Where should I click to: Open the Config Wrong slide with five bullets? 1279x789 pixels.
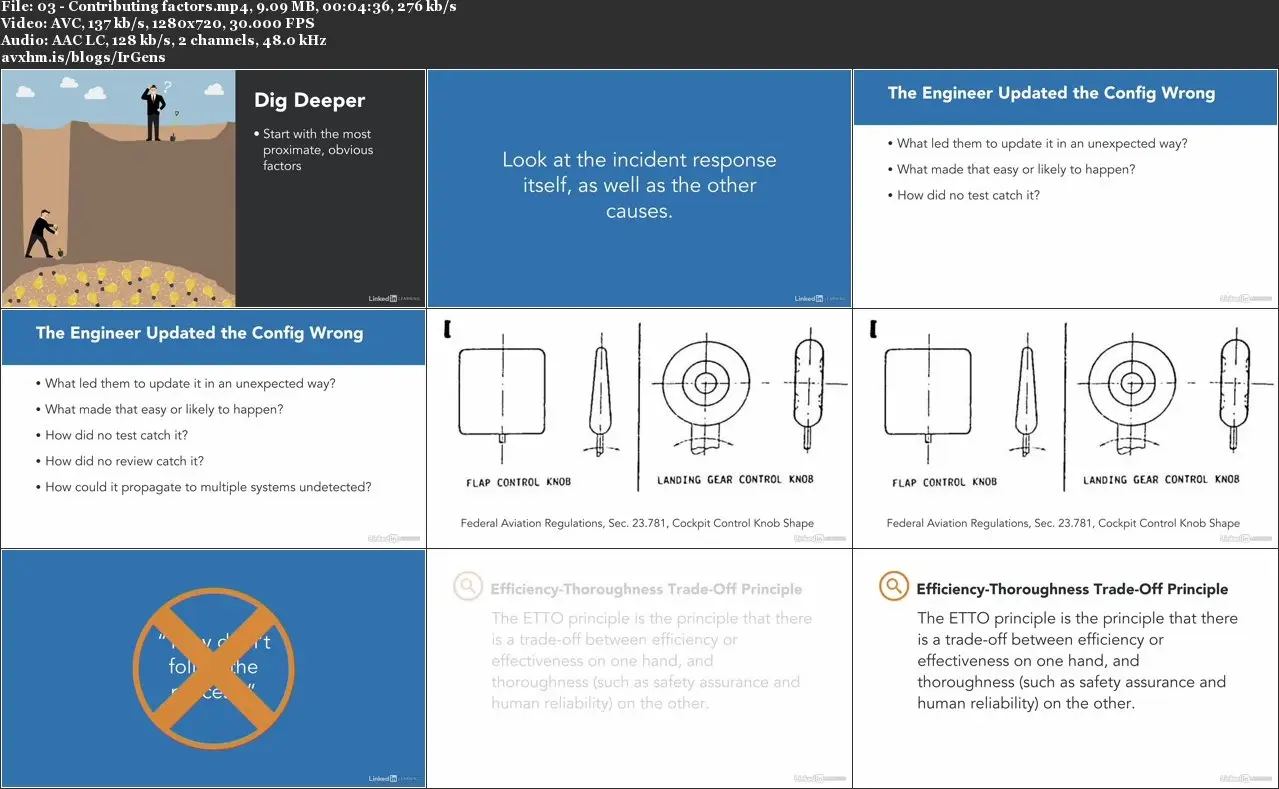click(x=213, y=428)
